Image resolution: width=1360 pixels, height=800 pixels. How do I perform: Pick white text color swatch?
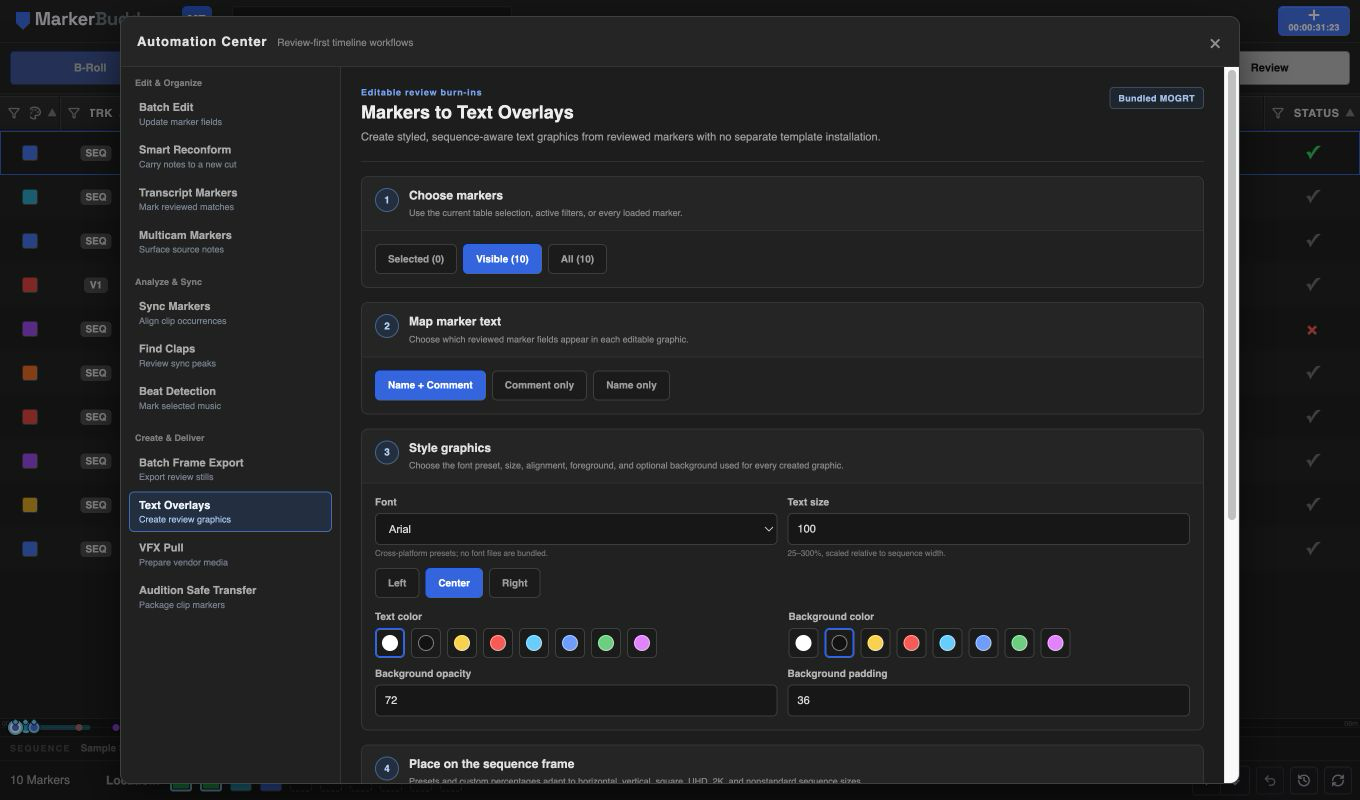(390, 643)
